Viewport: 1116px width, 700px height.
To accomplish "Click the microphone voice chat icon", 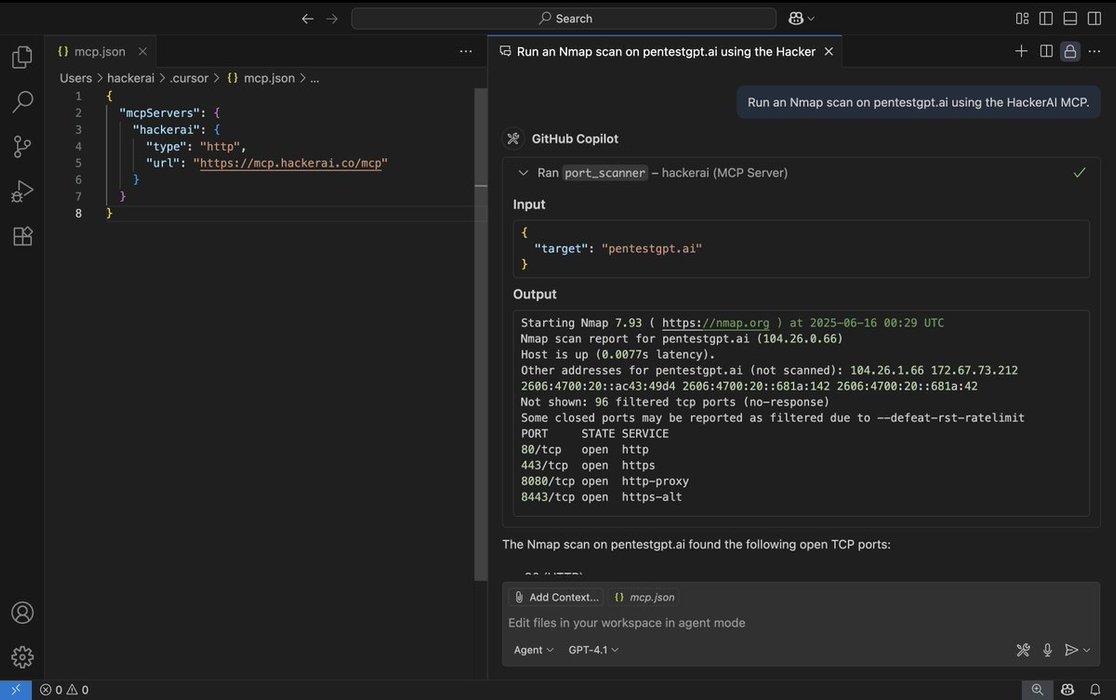I will click(x=1047, y=650).
